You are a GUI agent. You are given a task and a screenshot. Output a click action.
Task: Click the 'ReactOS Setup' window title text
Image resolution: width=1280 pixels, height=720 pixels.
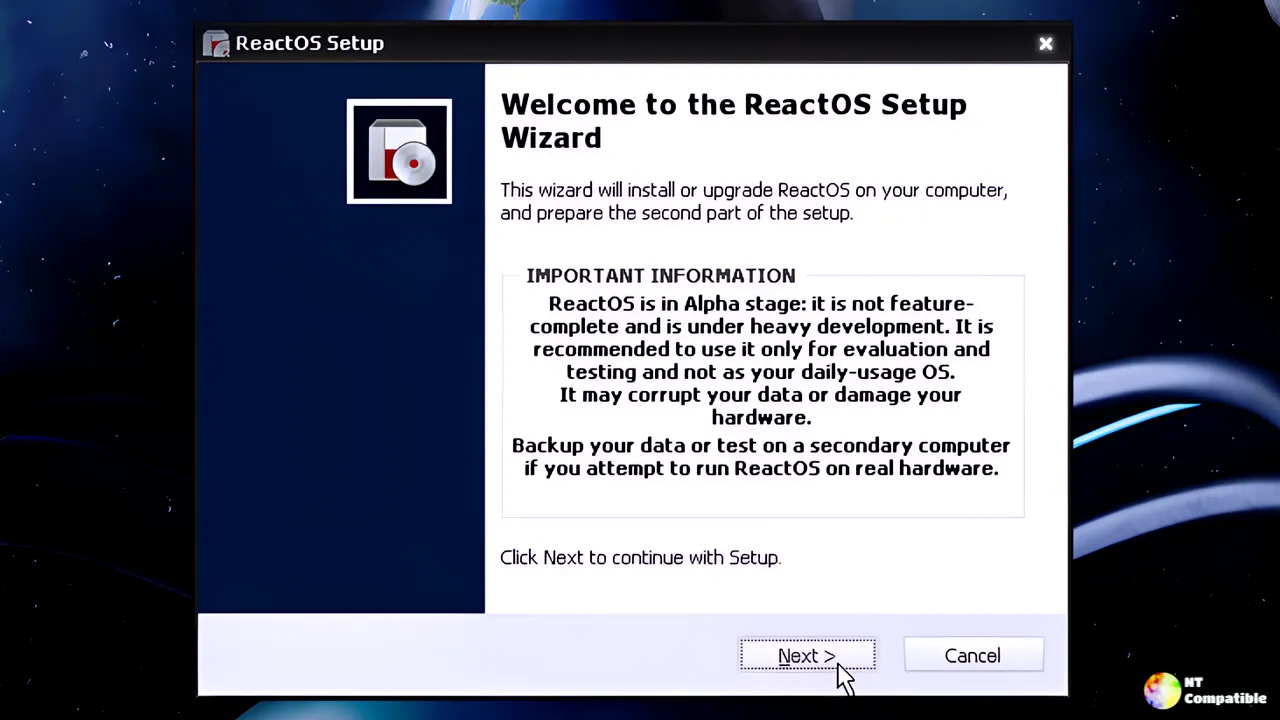point(310,44)
